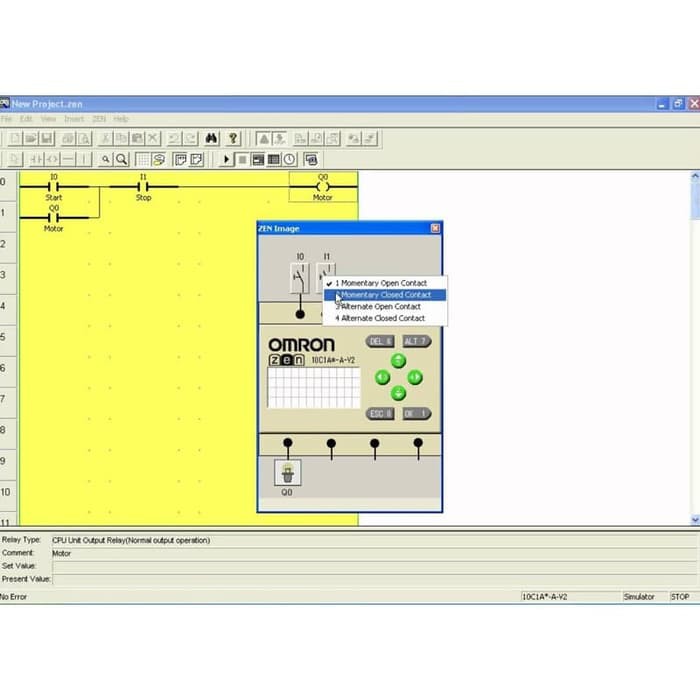Select Alternate Closed Contact menu entry
The width and height of the screenshot is (700, 700).
[x=383, y=318]
